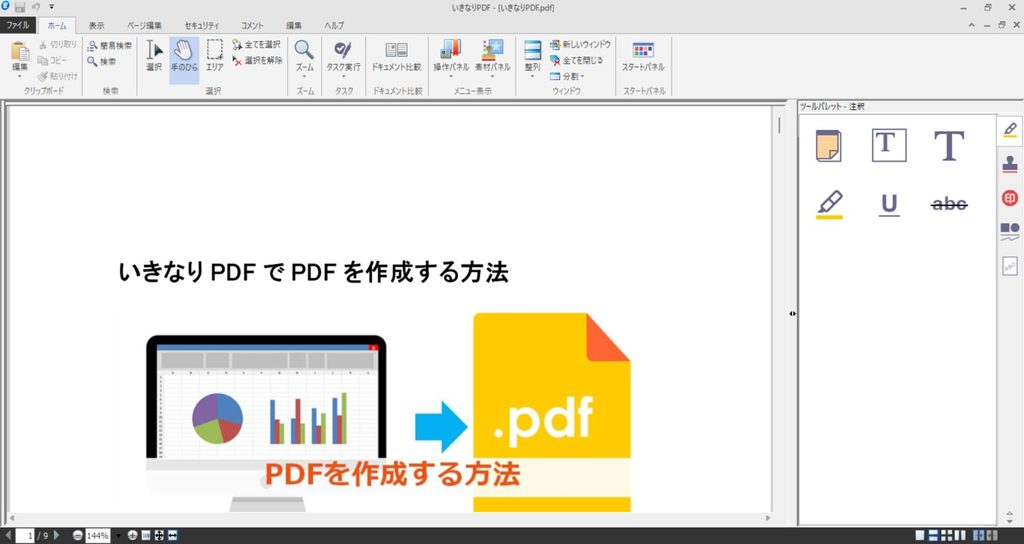Click the panel splitter collapse handle

(792, 313)
